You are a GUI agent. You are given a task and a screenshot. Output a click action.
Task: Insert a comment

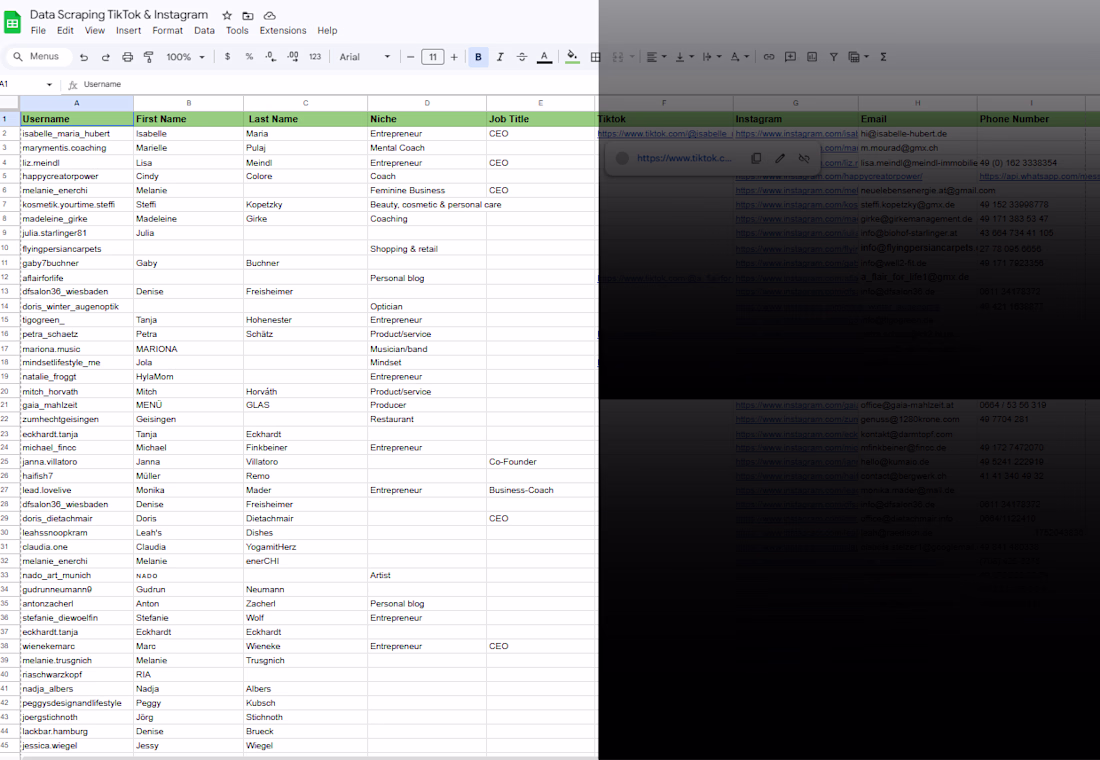click(x=791, y=57)
